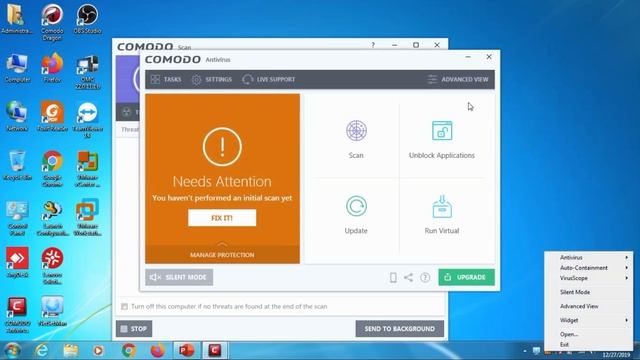Select the COMODO Antivirus desktop shortcut
Image resolution: width=640 pixels, height=360 pixels.
pyautogui.click(x=17, y=316)
